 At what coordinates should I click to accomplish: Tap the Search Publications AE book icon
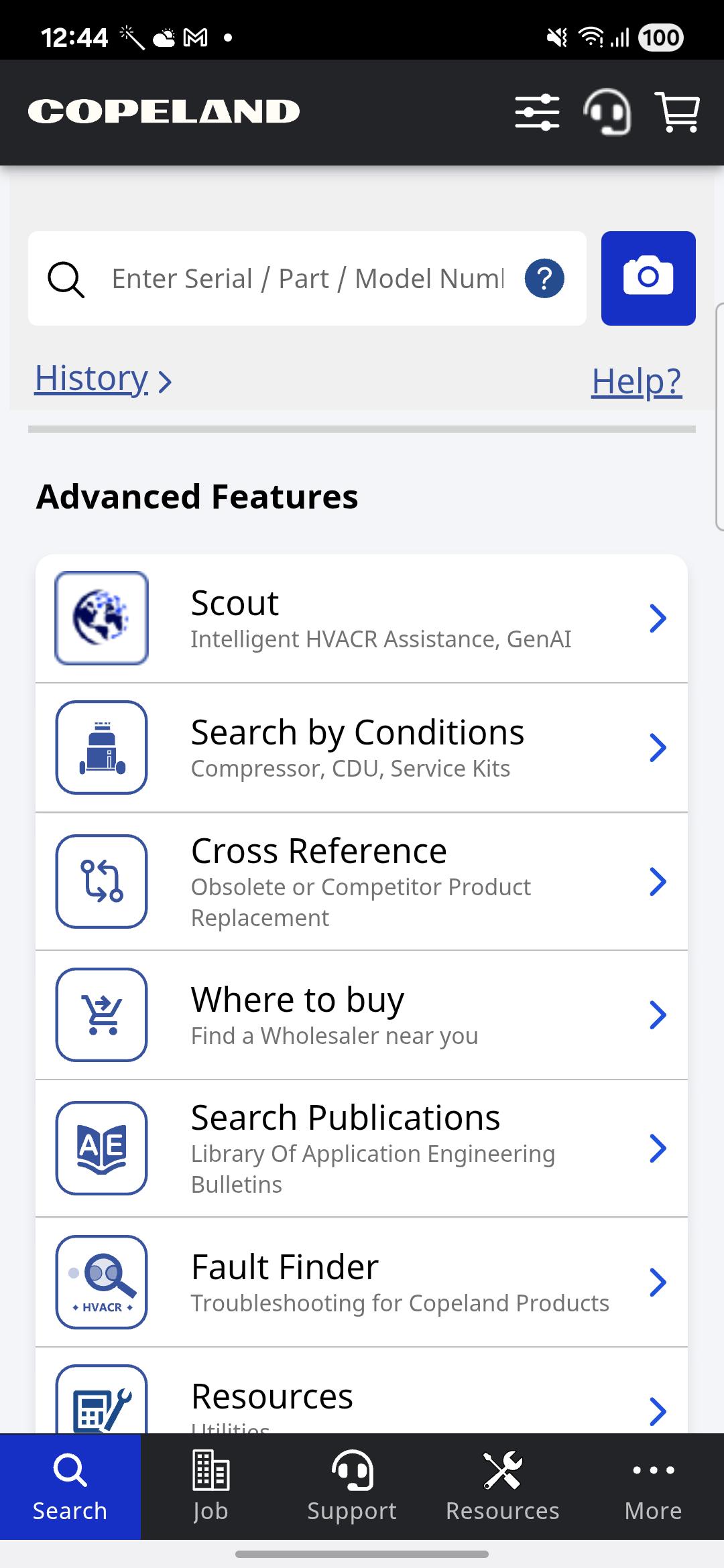coord(101,1148)
